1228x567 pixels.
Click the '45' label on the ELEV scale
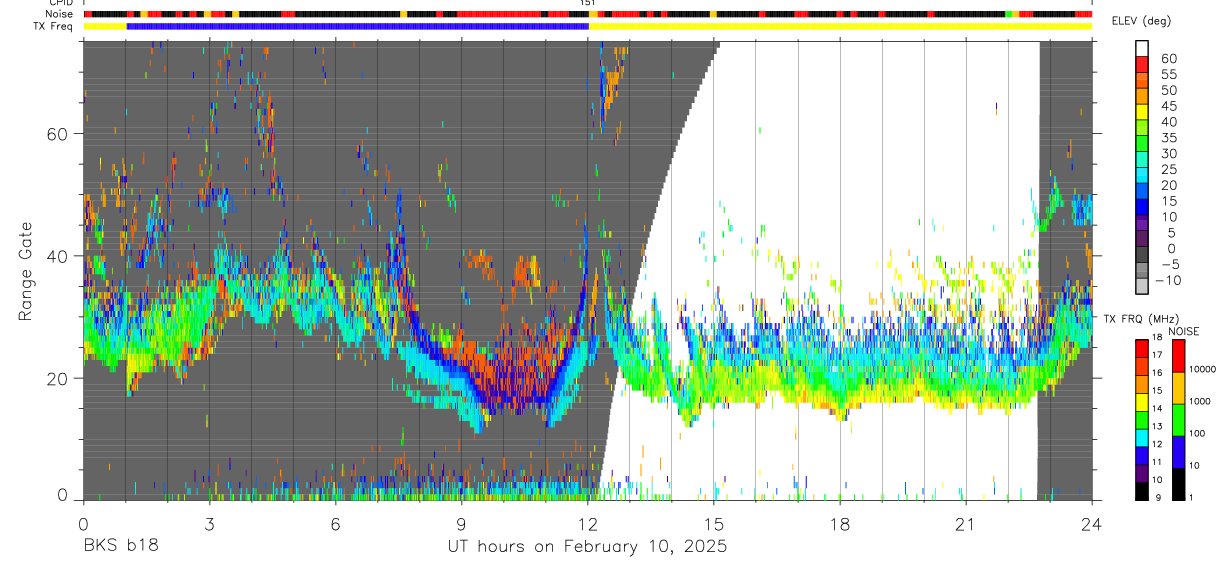tap(1168, 106)
